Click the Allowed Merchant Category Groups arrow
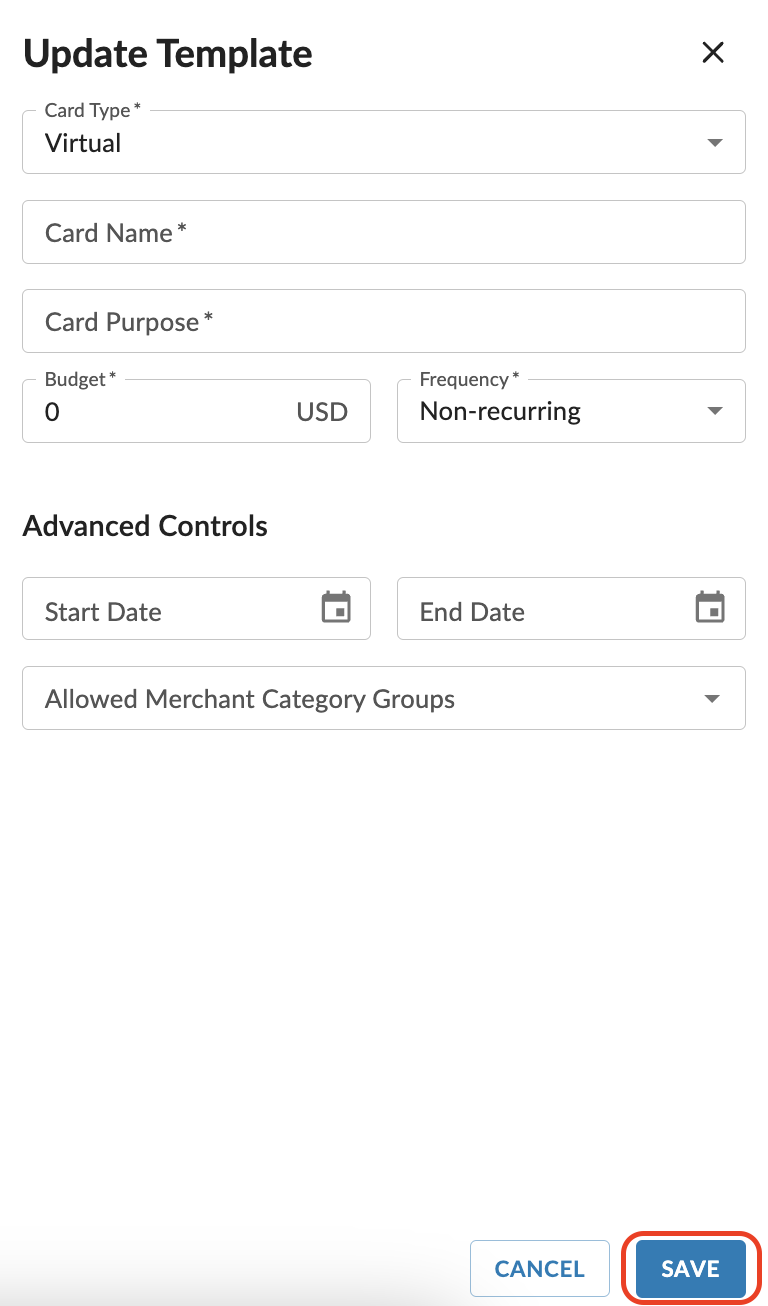The width and height of the screenshot is (768, 1306). click(x=712, y=699)
